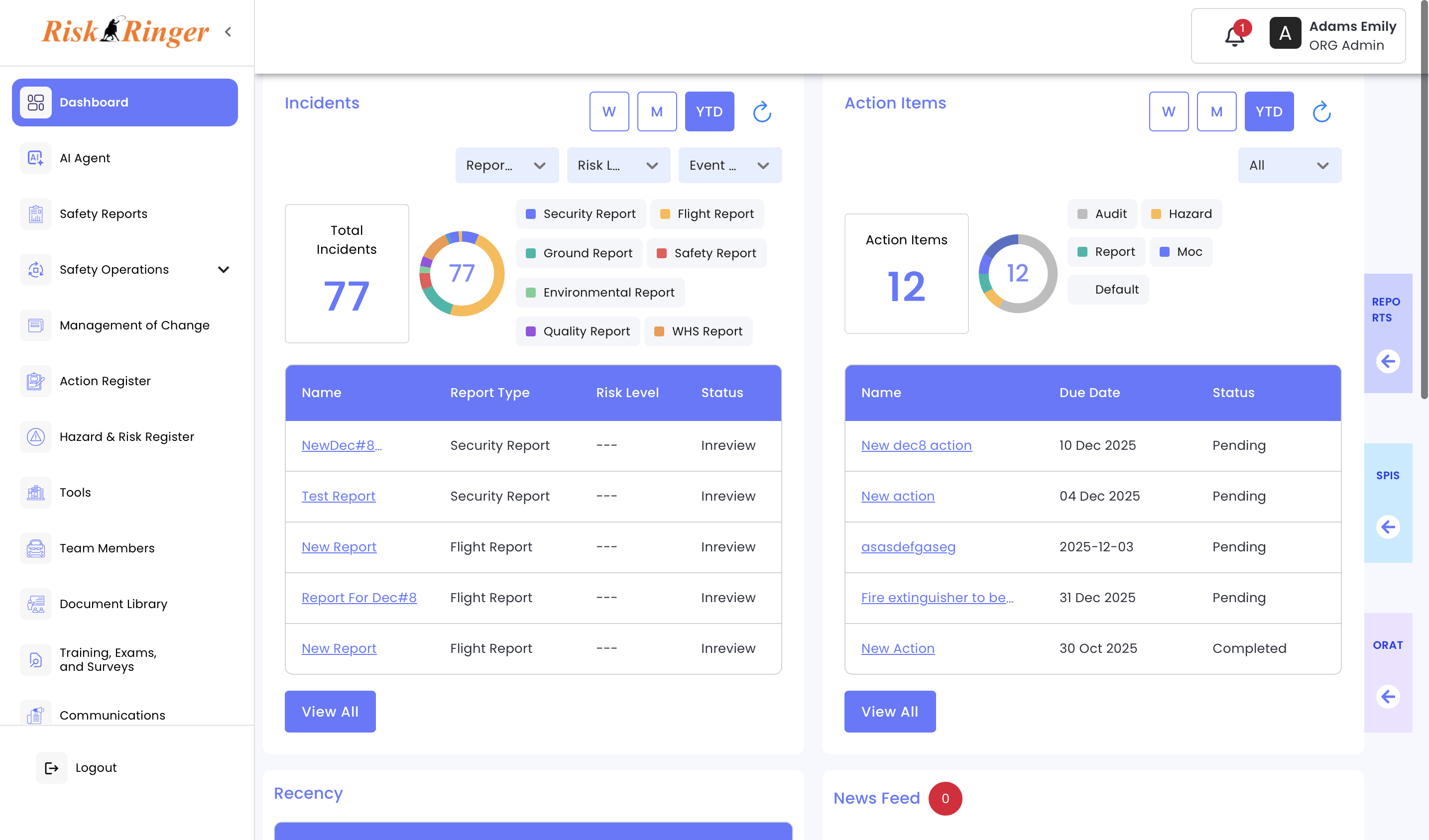Select the M tab in Action Items
The width and height of the screenshot is (1429, 840).
click(1216, 111)
